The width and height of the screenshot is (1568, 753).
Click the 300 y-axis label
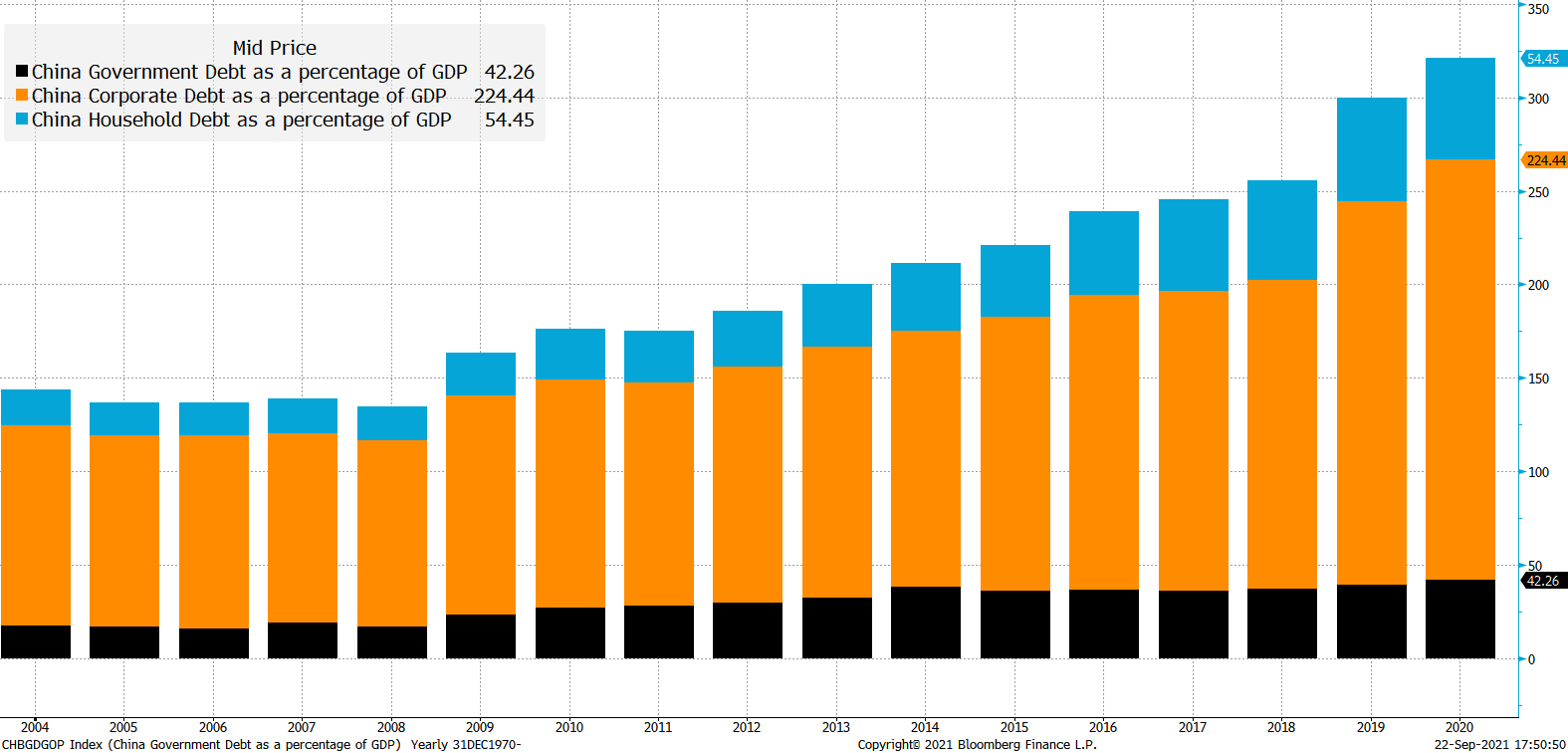[x=1539, y=99]
